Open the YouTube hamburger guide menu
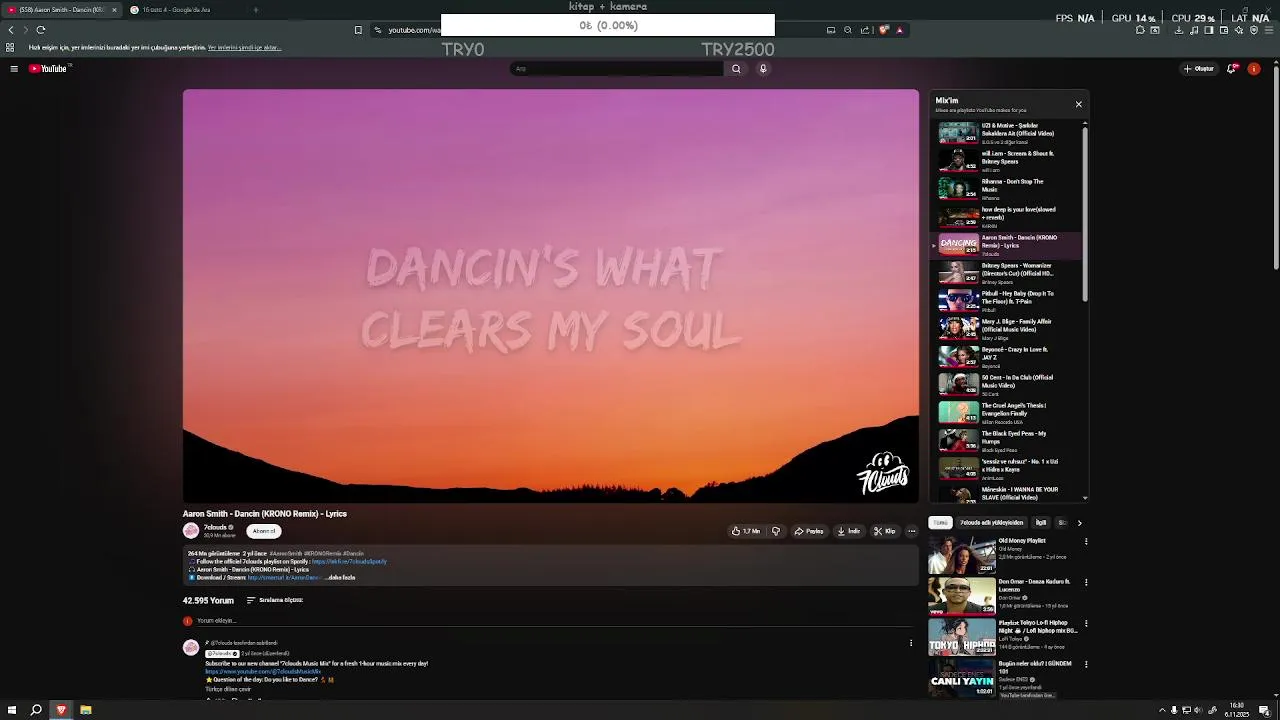The image size is (1280, 720). pyautogui.click(x=14, y=69)
